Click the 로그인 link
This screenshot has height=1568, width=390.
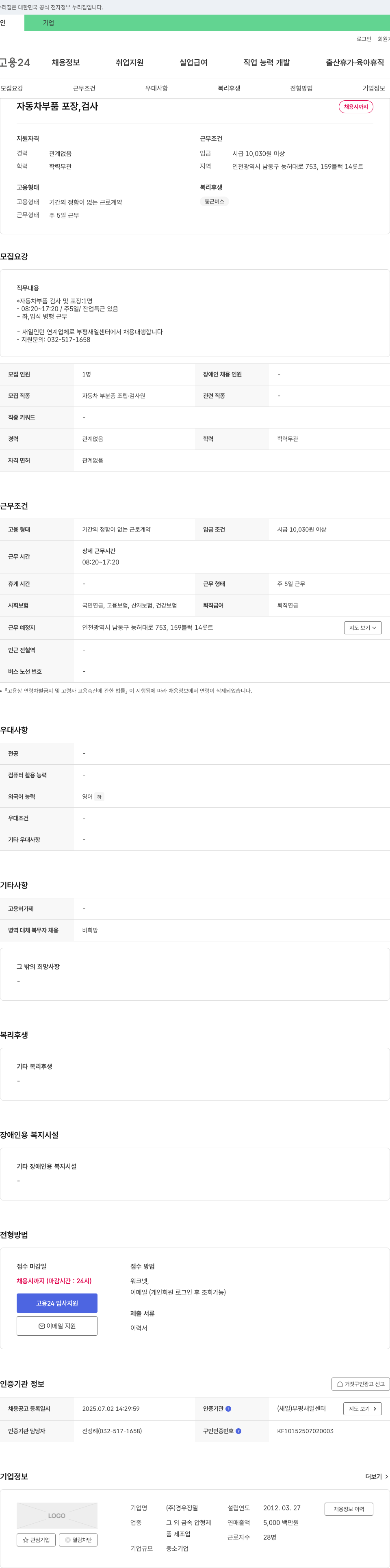coord(364,39)
